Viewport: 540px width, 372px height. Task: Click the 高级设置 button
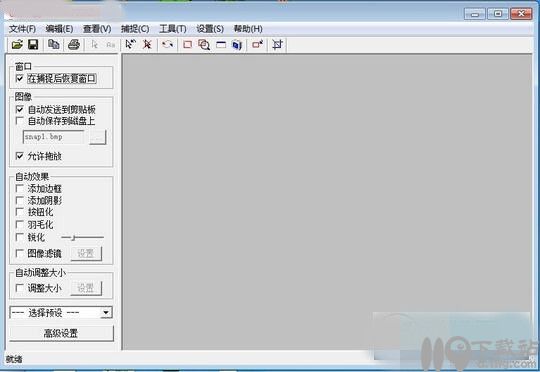61,333
